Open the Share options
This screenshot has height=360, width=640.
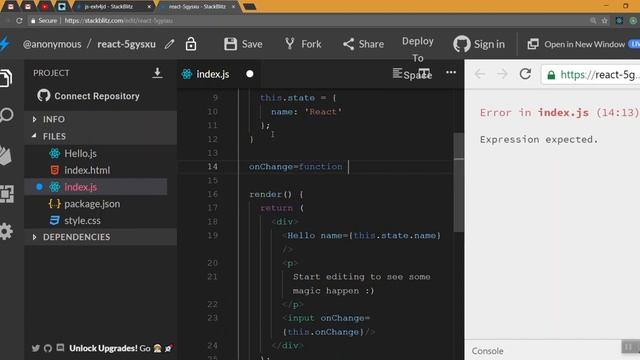pyautogui.click(x=363, y=44)
